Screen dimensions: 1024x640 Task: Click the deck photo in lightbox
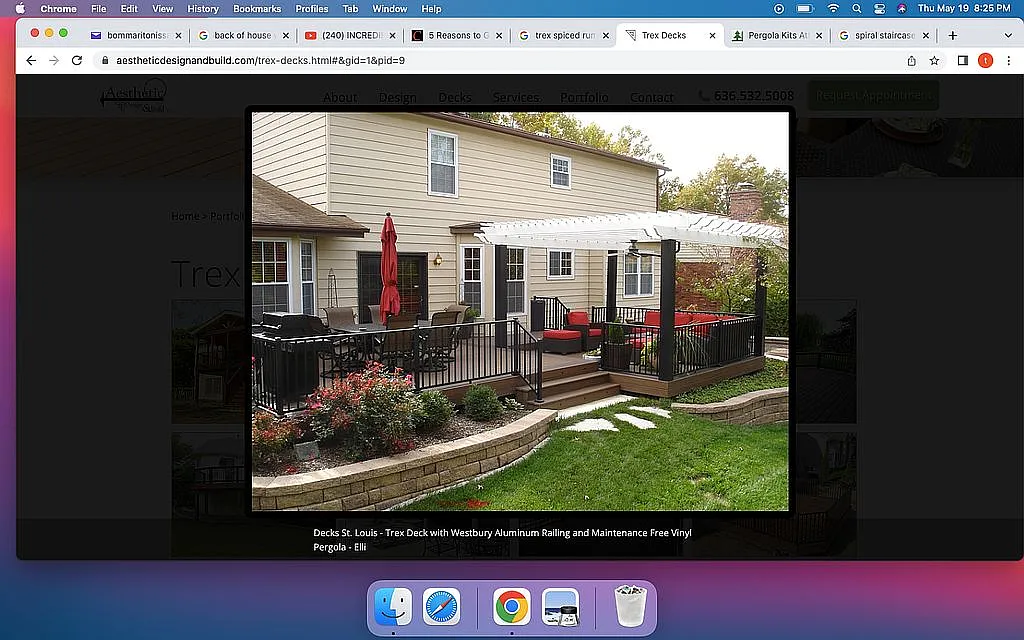[x=520, y=311]
